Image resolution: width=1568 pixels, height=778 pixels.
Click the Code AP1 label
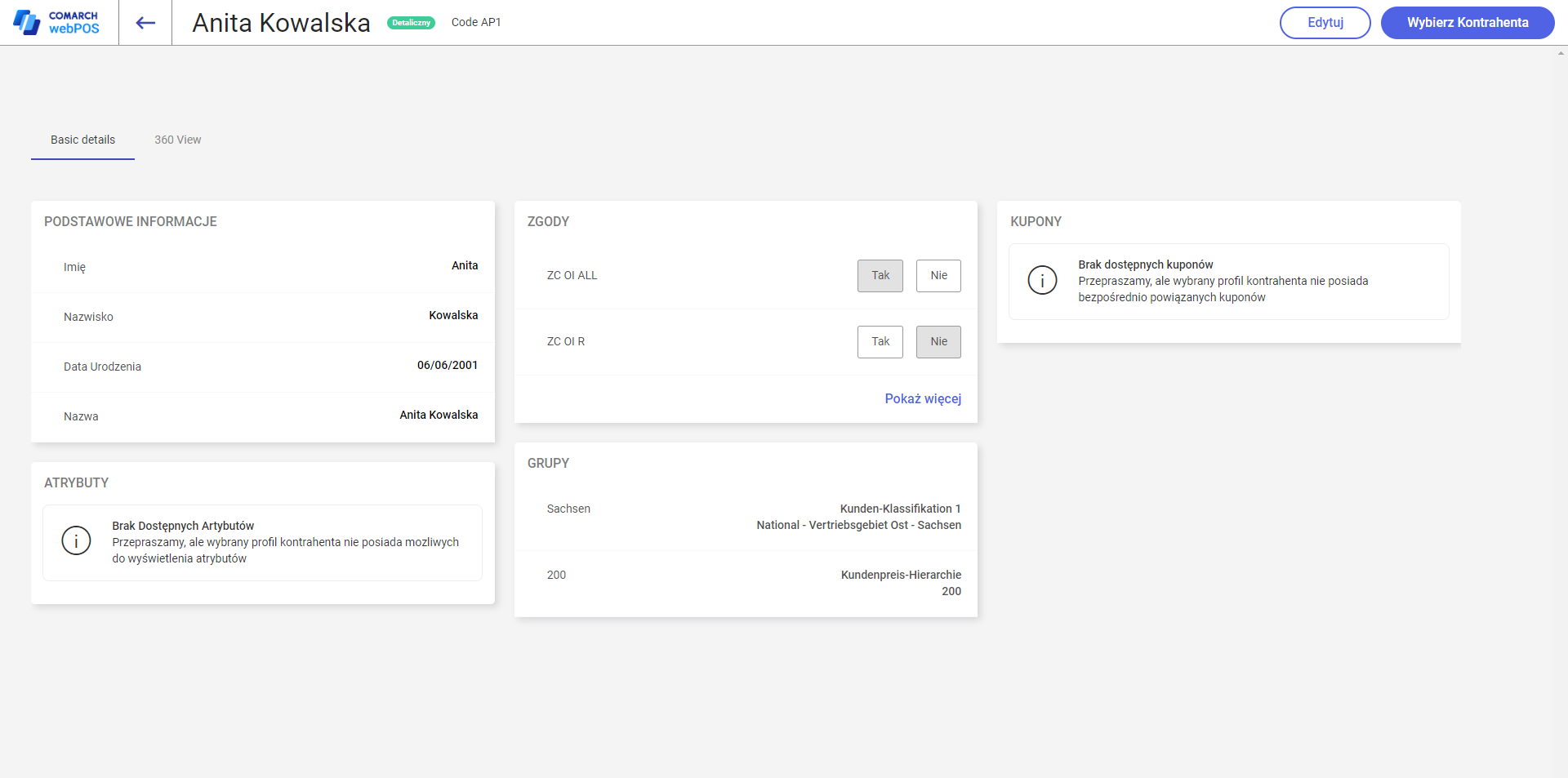(476, 22)
